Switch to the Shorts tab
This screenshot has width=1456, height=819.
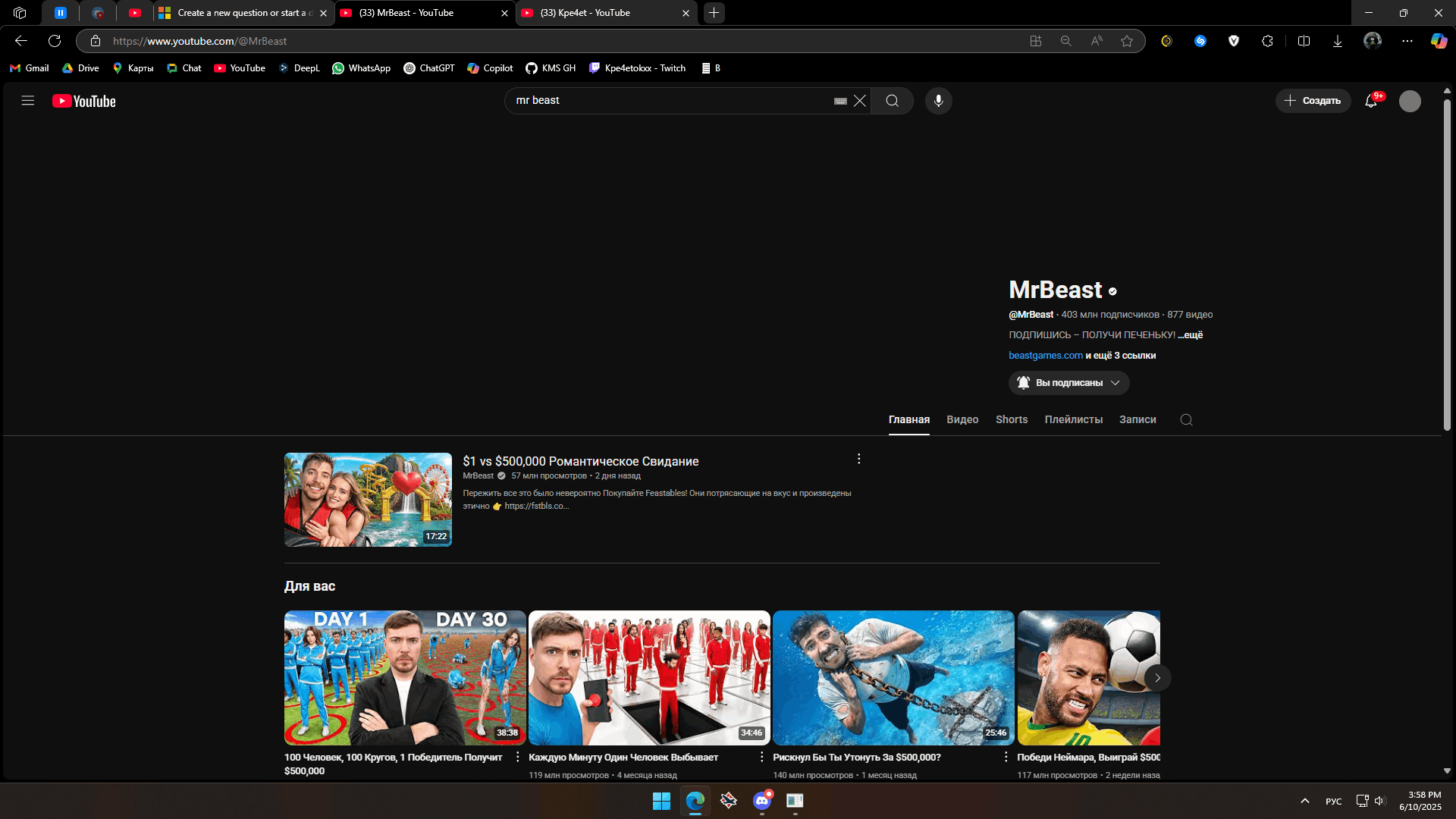pyautogui.click(x=1011, y=419)
